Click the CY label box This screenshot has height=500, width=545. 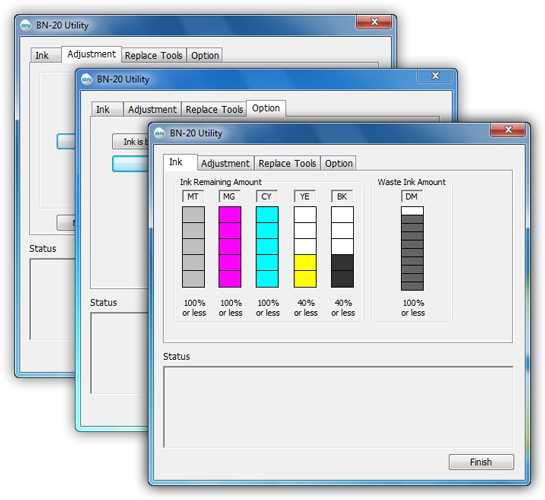[267, 196]
